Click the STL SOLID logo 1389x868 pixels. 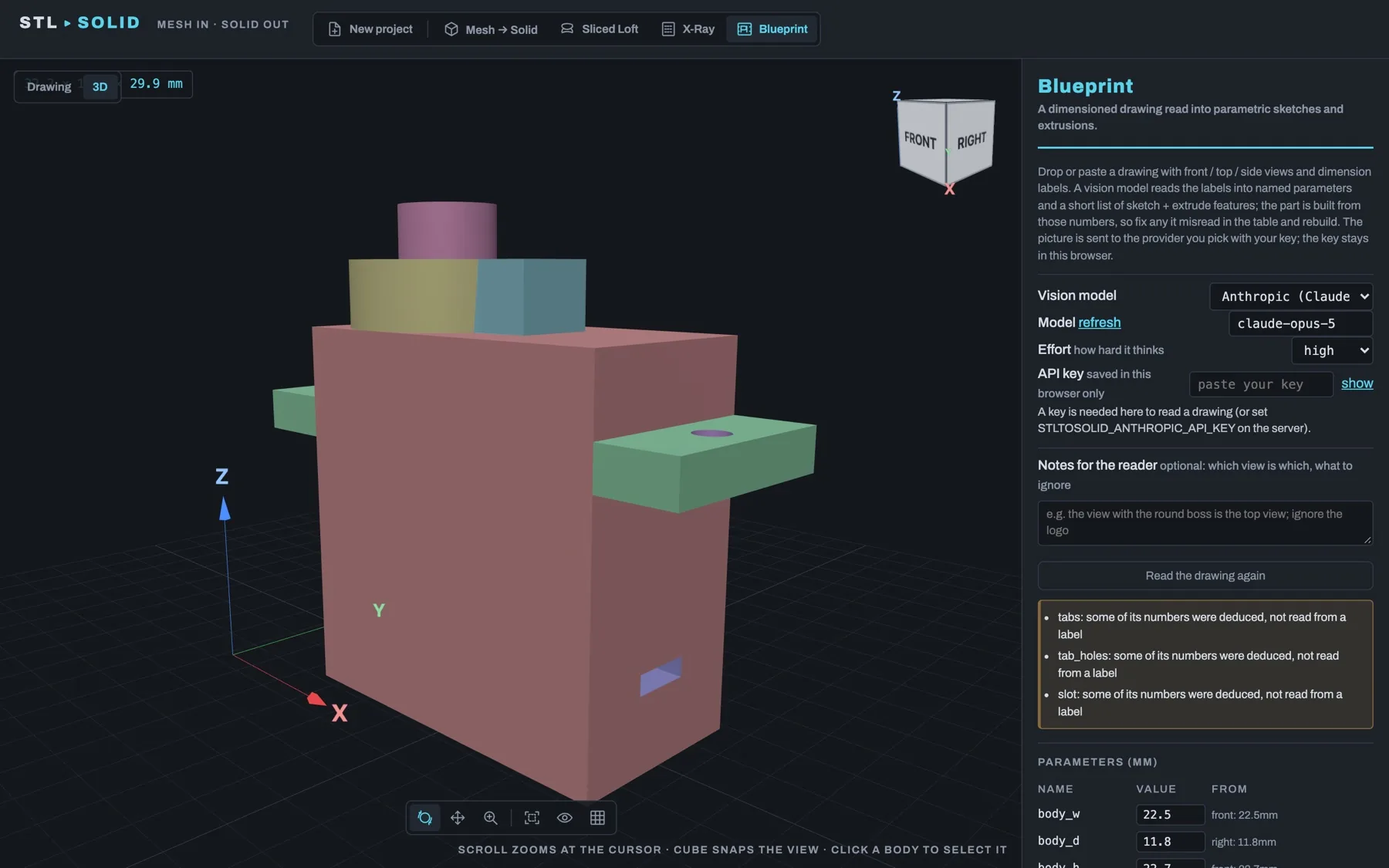coord(79,23)
